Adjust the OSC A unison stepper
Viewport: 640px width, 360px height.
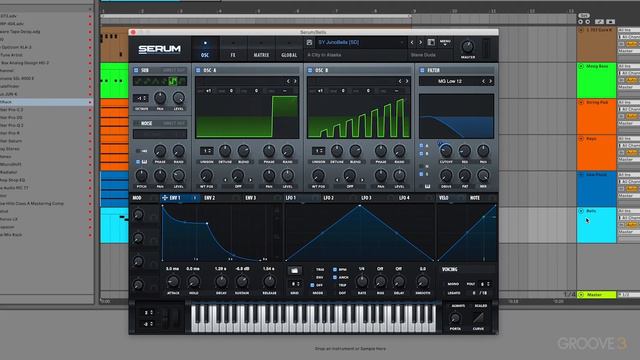pos(207,151)
